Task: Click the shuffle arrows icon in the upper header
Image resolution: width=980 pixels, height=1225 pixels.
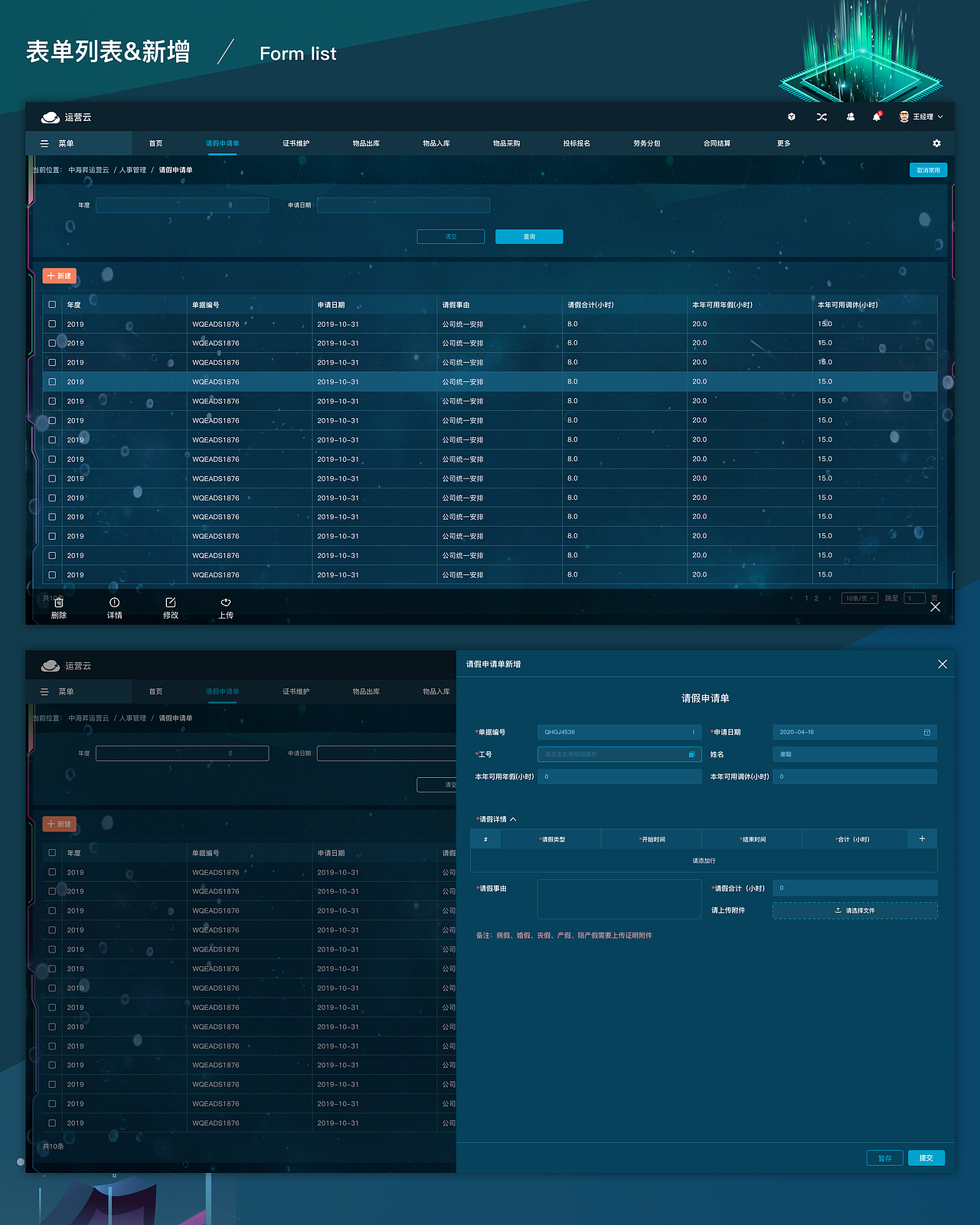Action: coord(822,117)
